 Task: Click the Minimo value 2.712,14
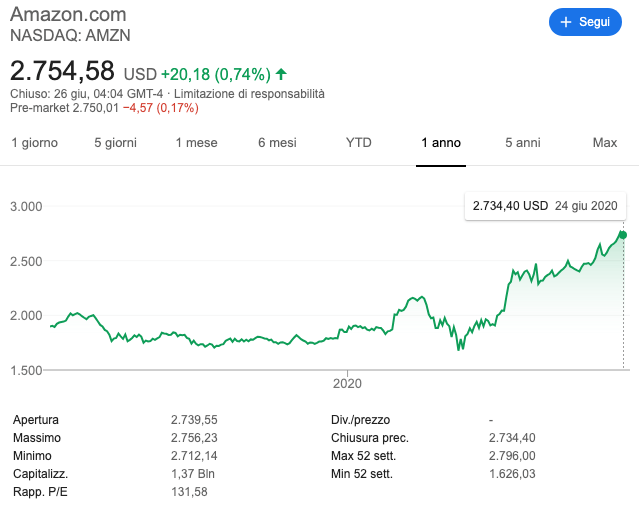[x=194, y=456]
